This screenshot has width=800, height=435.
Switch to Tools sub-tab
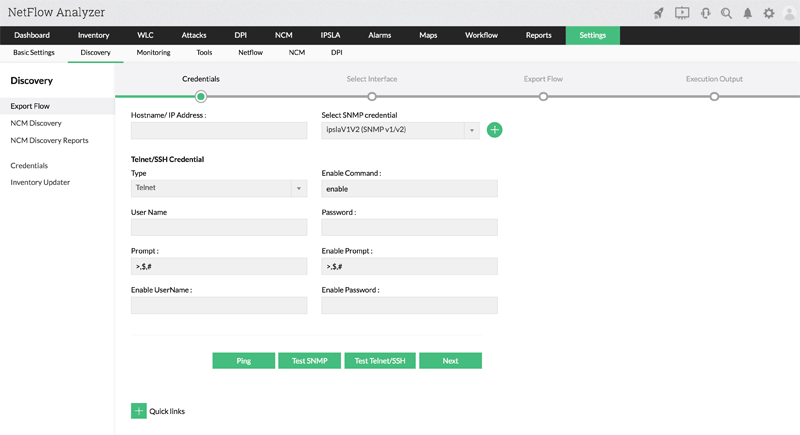coord(204,53)
